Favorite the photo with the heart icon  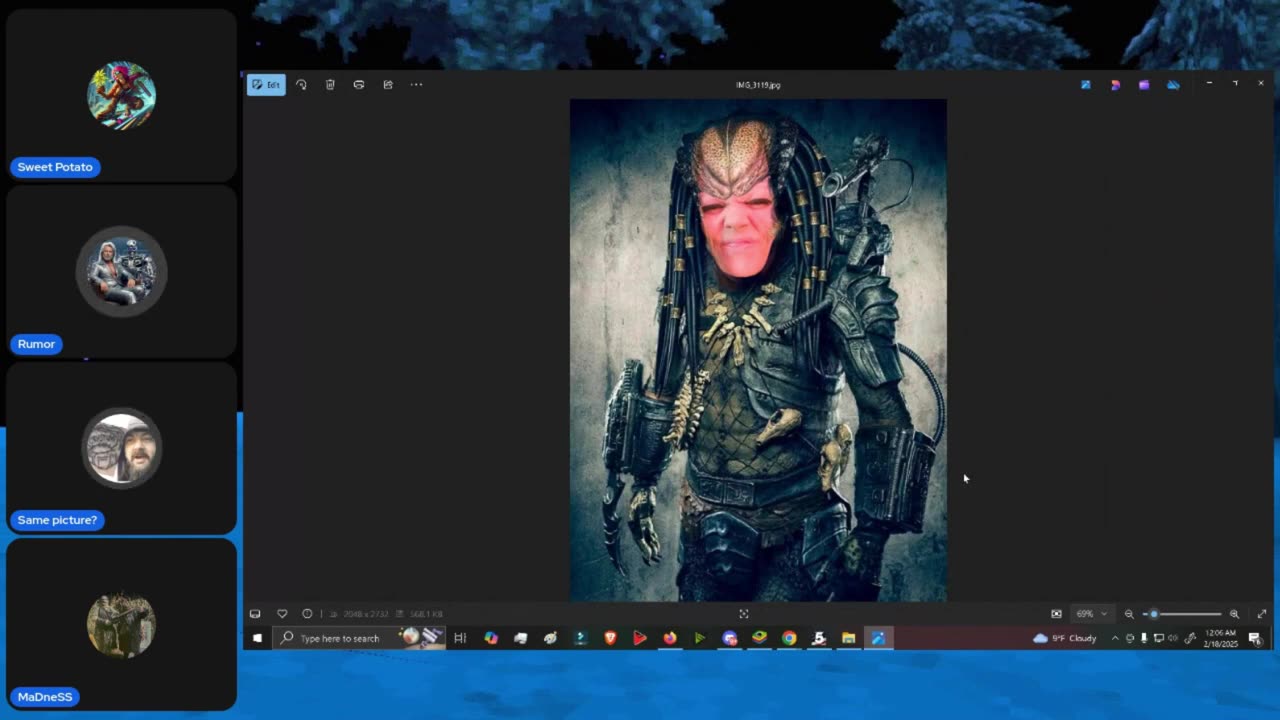(282, 614)
